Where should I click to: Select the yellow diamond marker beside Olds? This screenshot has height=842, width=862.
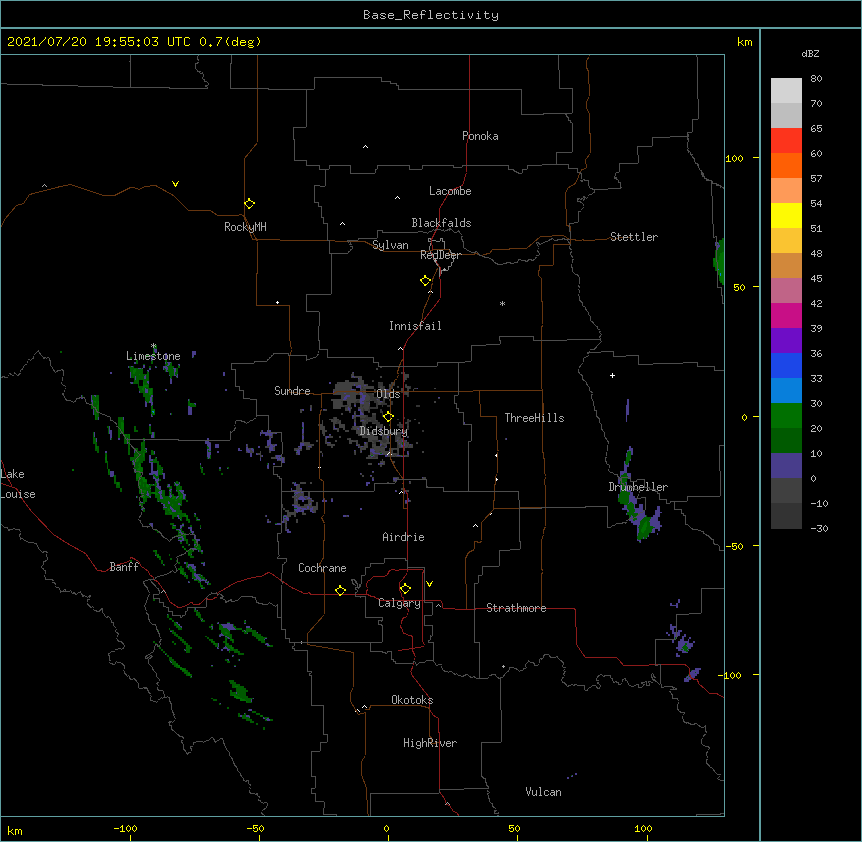point(388,416)
